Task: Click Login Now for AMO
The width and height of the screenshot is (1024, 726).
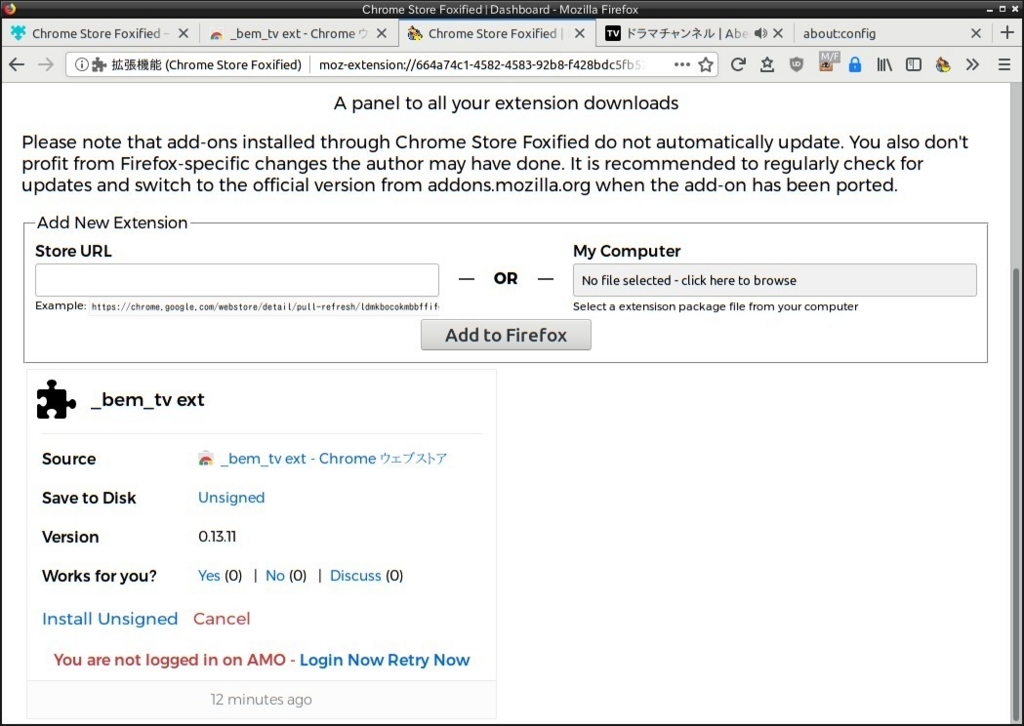Action: 342,660
